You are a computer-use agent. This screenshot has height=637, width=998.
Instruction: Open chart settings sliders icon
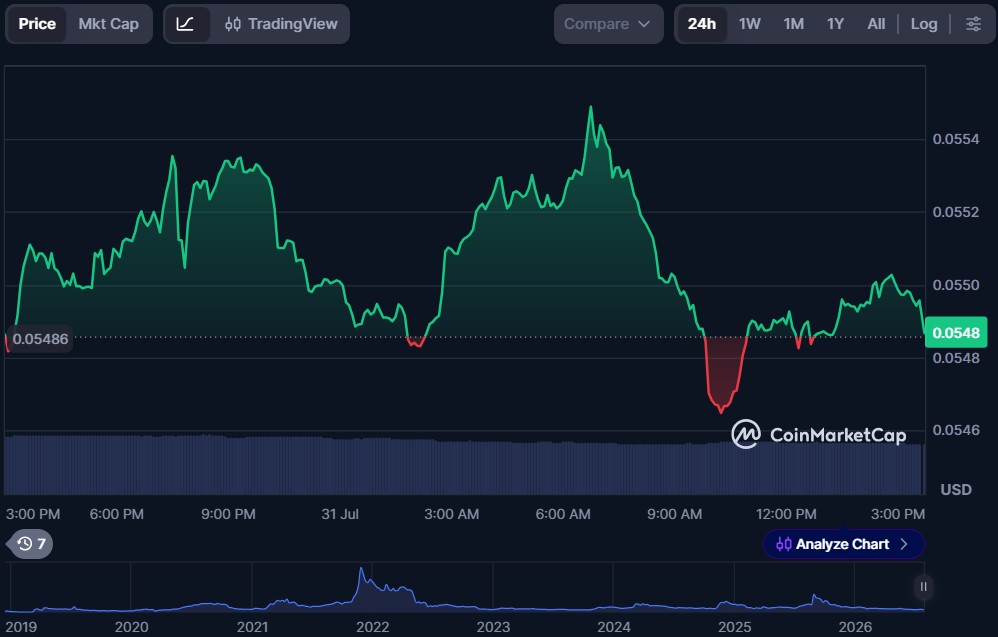coord(973,24)
